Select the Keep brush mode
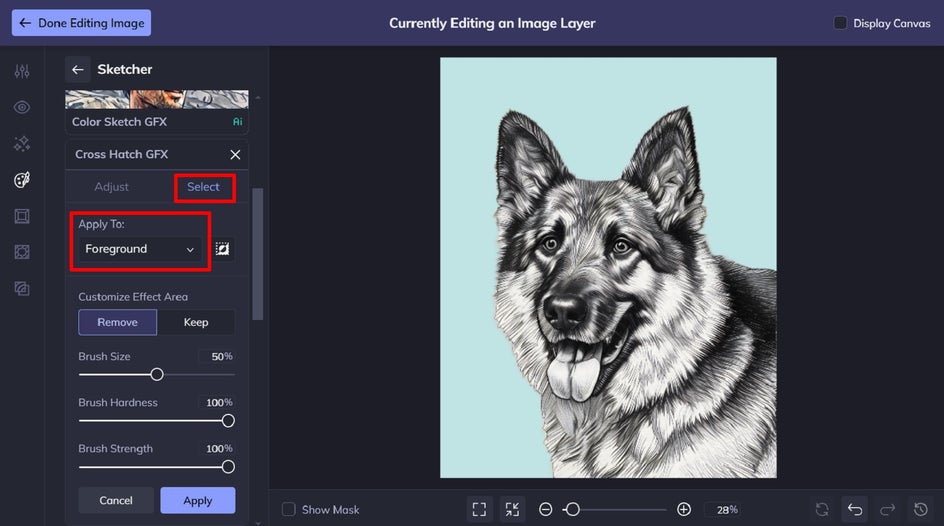Viewport: 944px width, 526px height. click(196, 323)
